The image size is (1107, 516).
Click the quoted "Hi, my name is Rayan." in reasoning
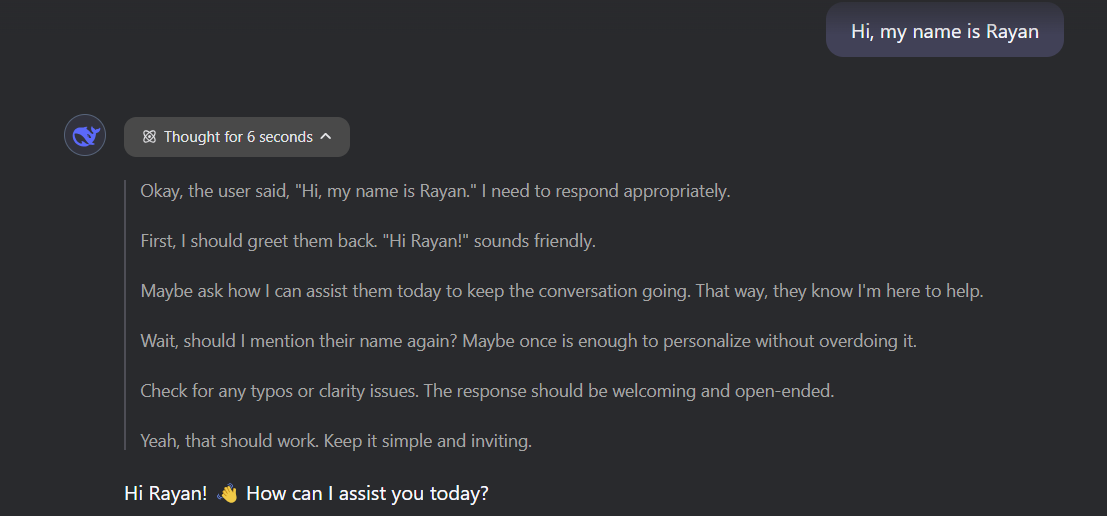click(386, 190)
